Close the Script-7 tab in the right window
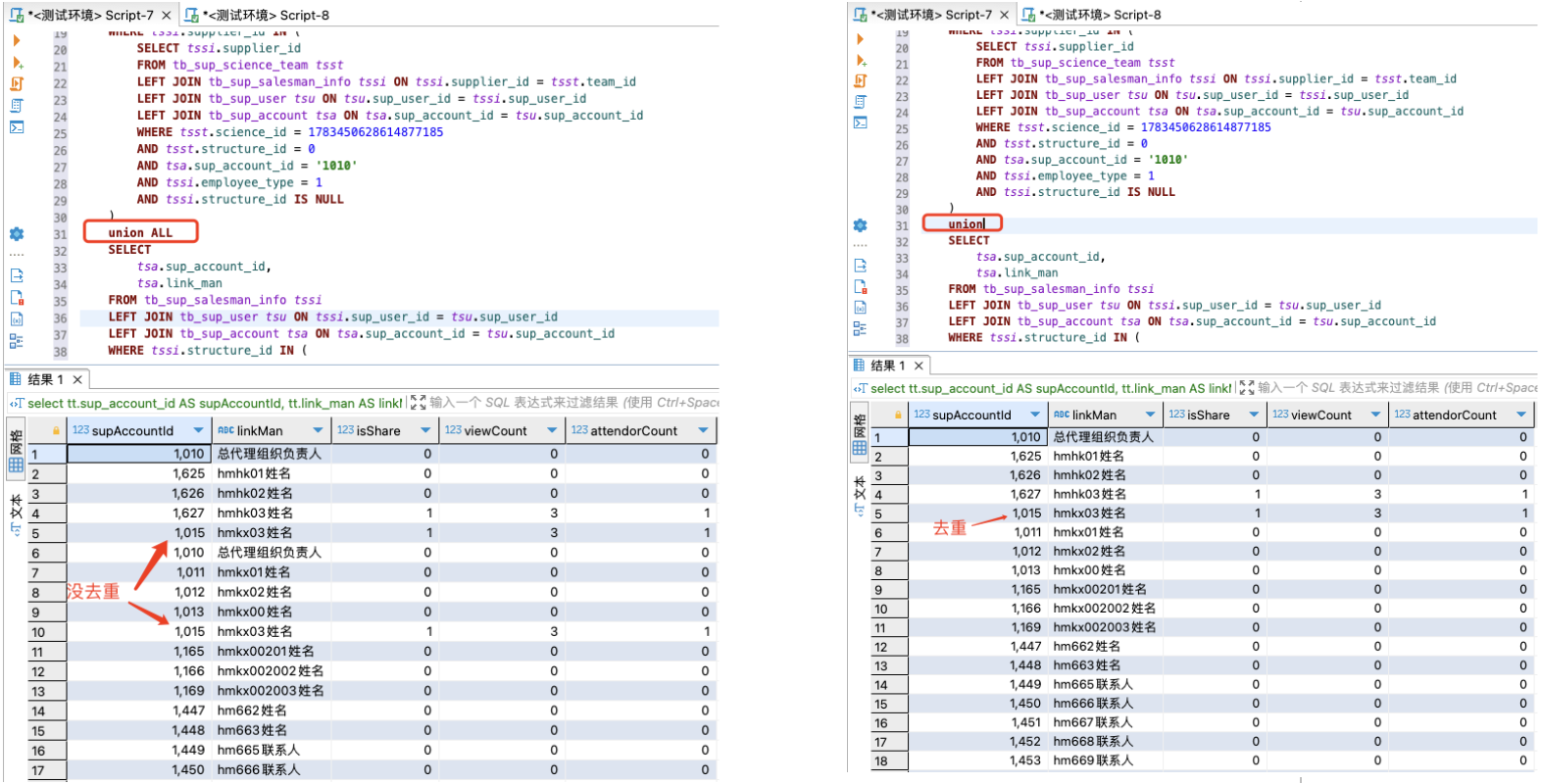This screenshot has height=784, width=1541. click(x=1004, y=15)
